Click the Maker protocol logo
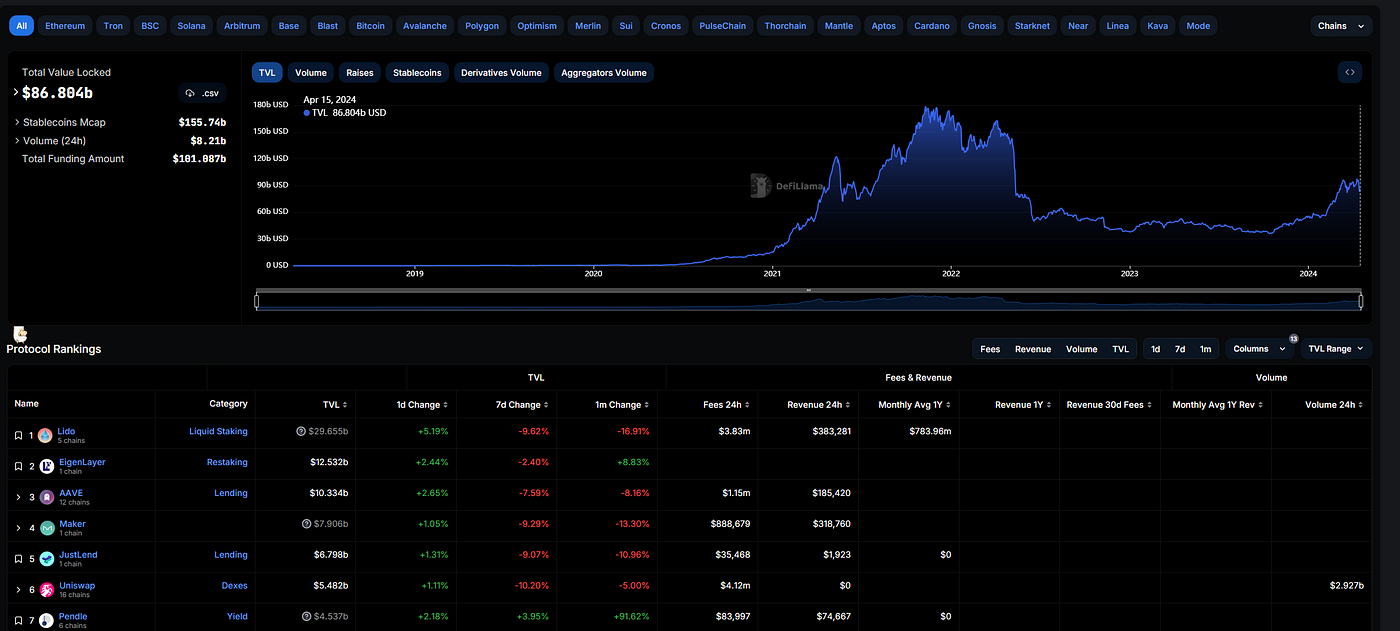Screen dimensions: 1400x631 tap(46, 528)
